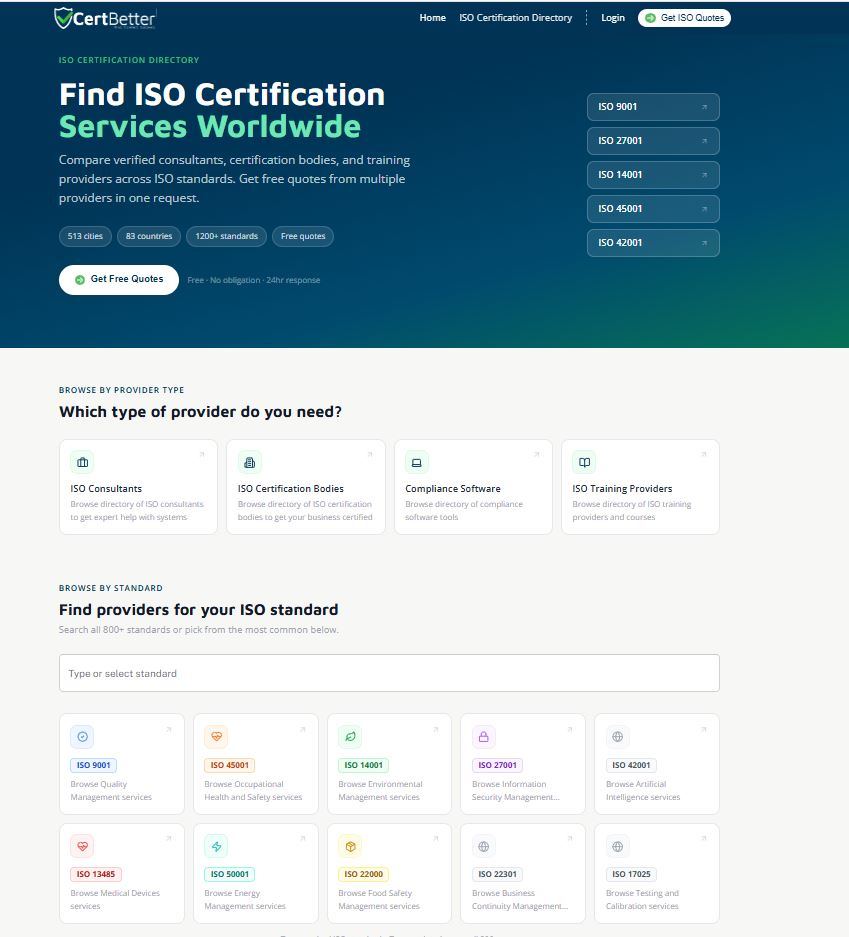
Task: Open the Login nav link
Action: pos(613,18)
